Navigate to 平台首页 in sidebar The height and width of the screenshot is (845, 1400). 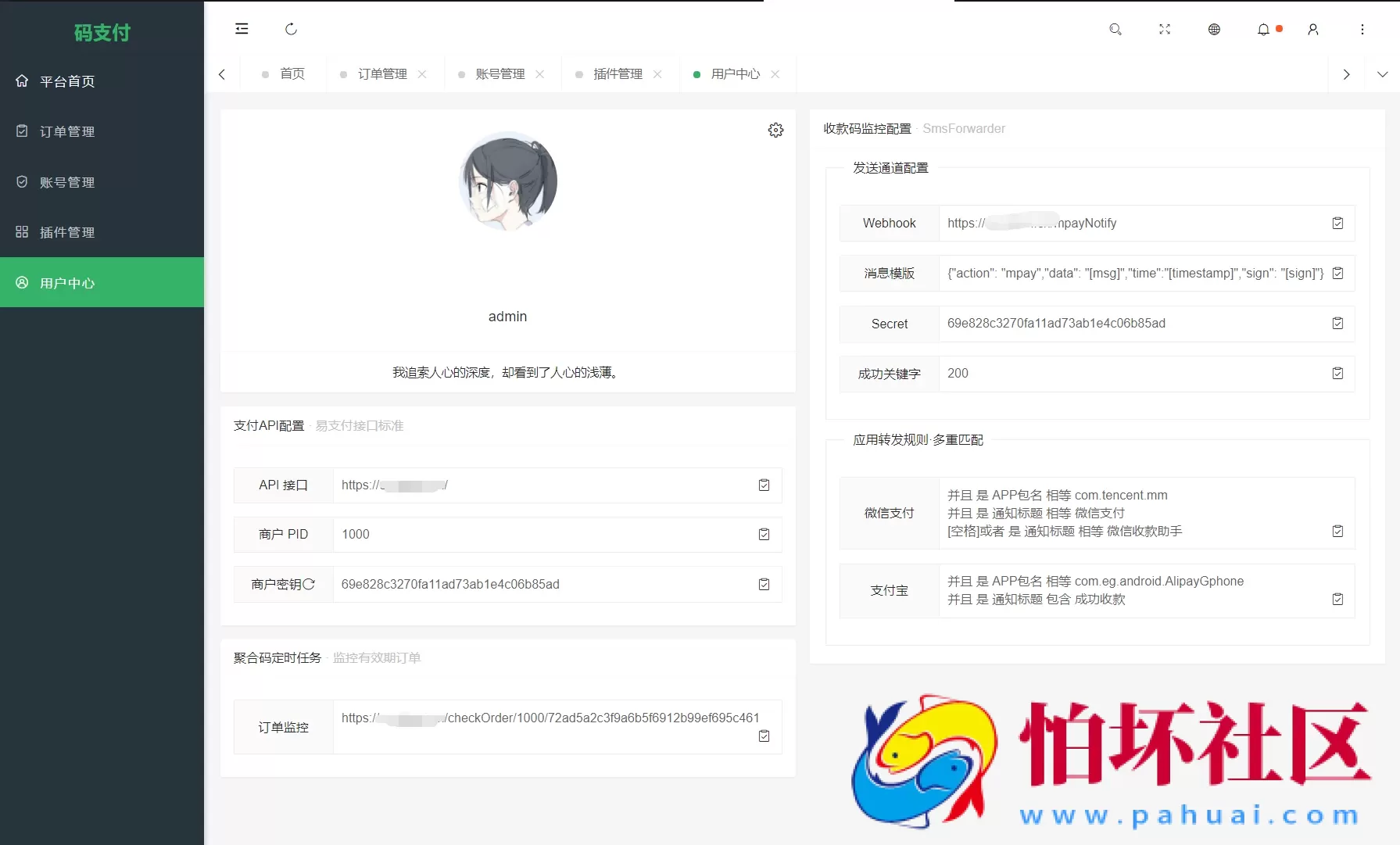68,81
